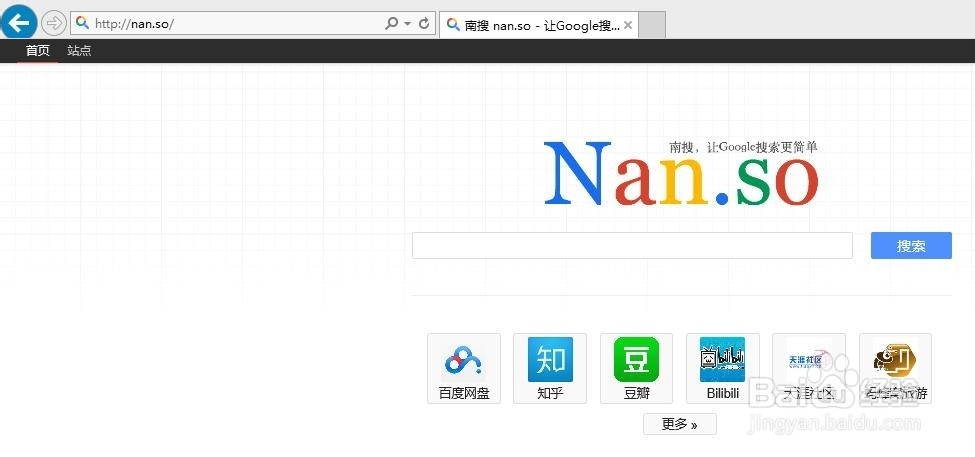Click the browser back arrow button
The image size is (975, 457).
pyautogui.click(x=19, y=23)
